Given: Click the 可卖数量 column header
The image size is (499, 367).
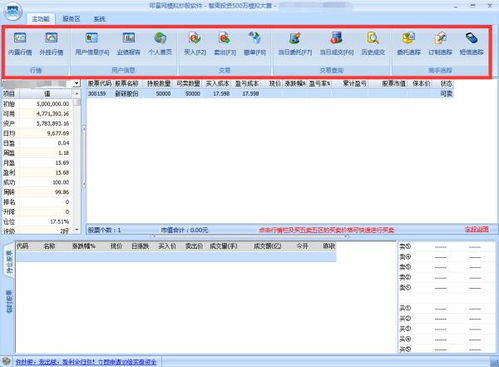Looking at the screenshot, I should click(x=188, y=84).
